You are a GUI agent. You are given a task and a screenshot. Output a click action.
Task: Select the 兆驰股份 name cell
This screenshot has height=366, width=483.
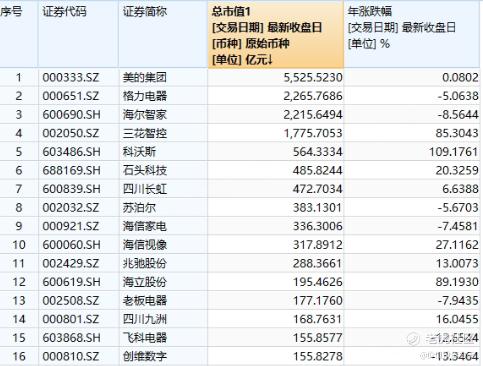coord(163,263)
